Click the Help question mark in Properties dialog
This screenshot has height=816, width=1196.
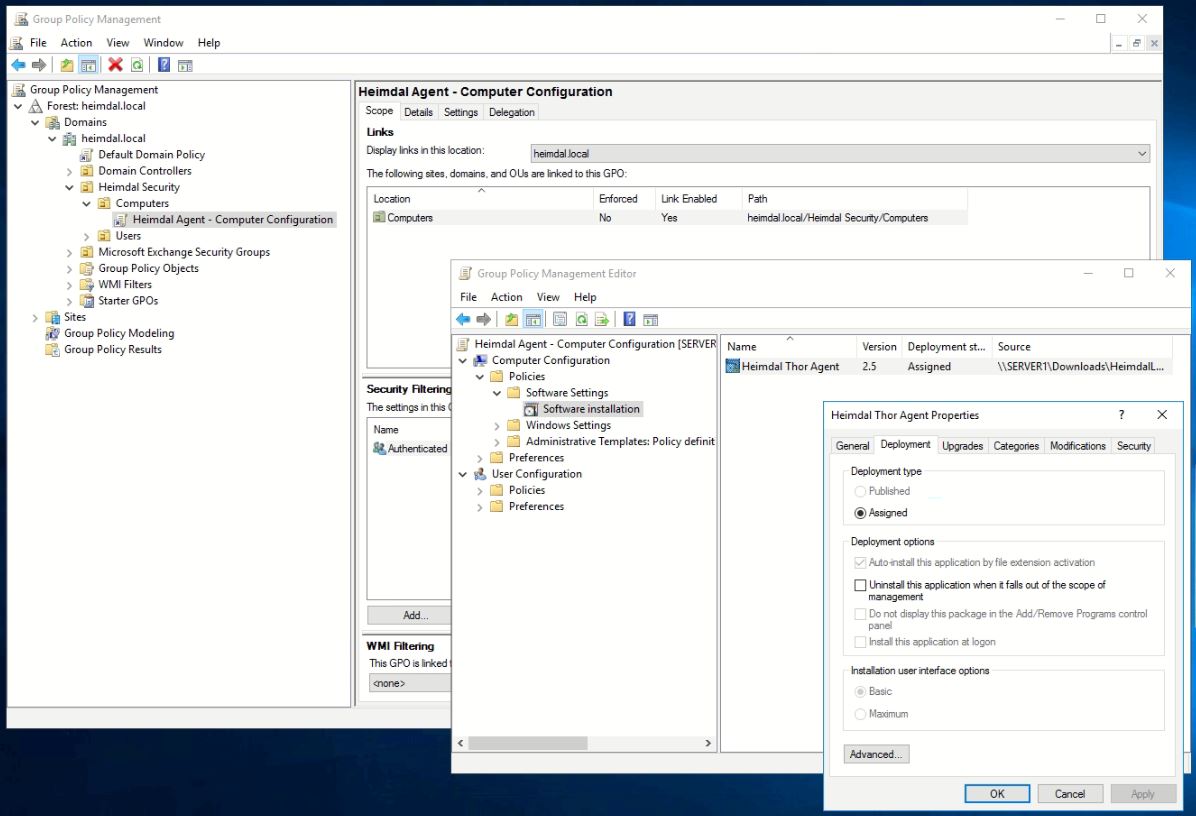(x=1121, y=415)
